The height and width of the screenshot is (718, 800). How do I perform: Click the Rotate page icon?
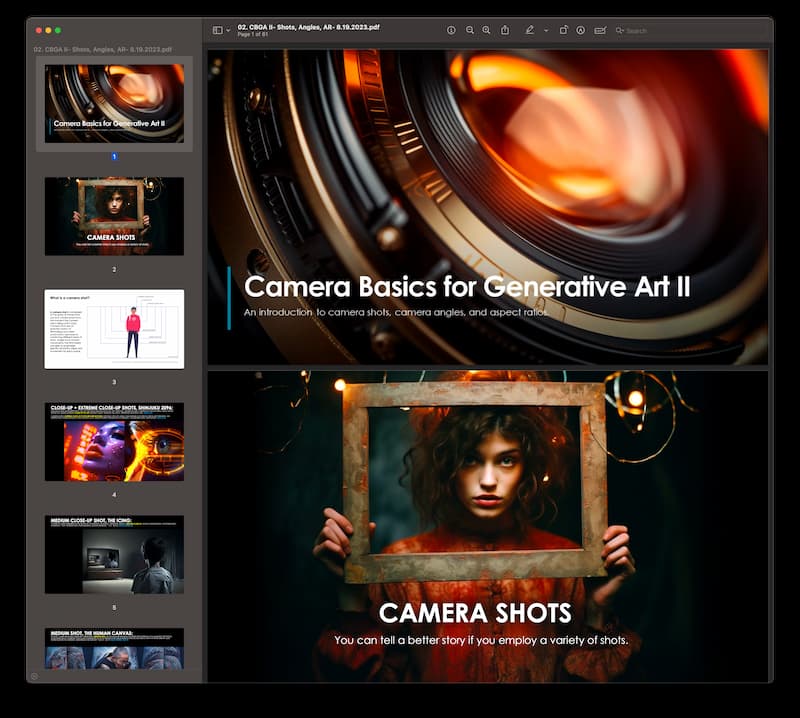coord(564,30)
